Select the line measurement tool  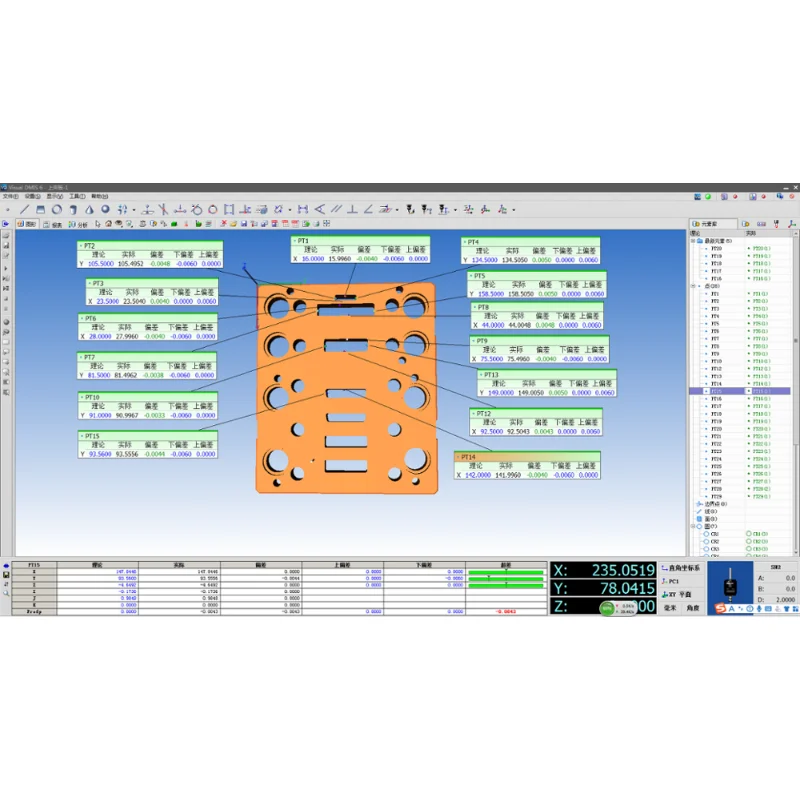click(x=24, y=209)
